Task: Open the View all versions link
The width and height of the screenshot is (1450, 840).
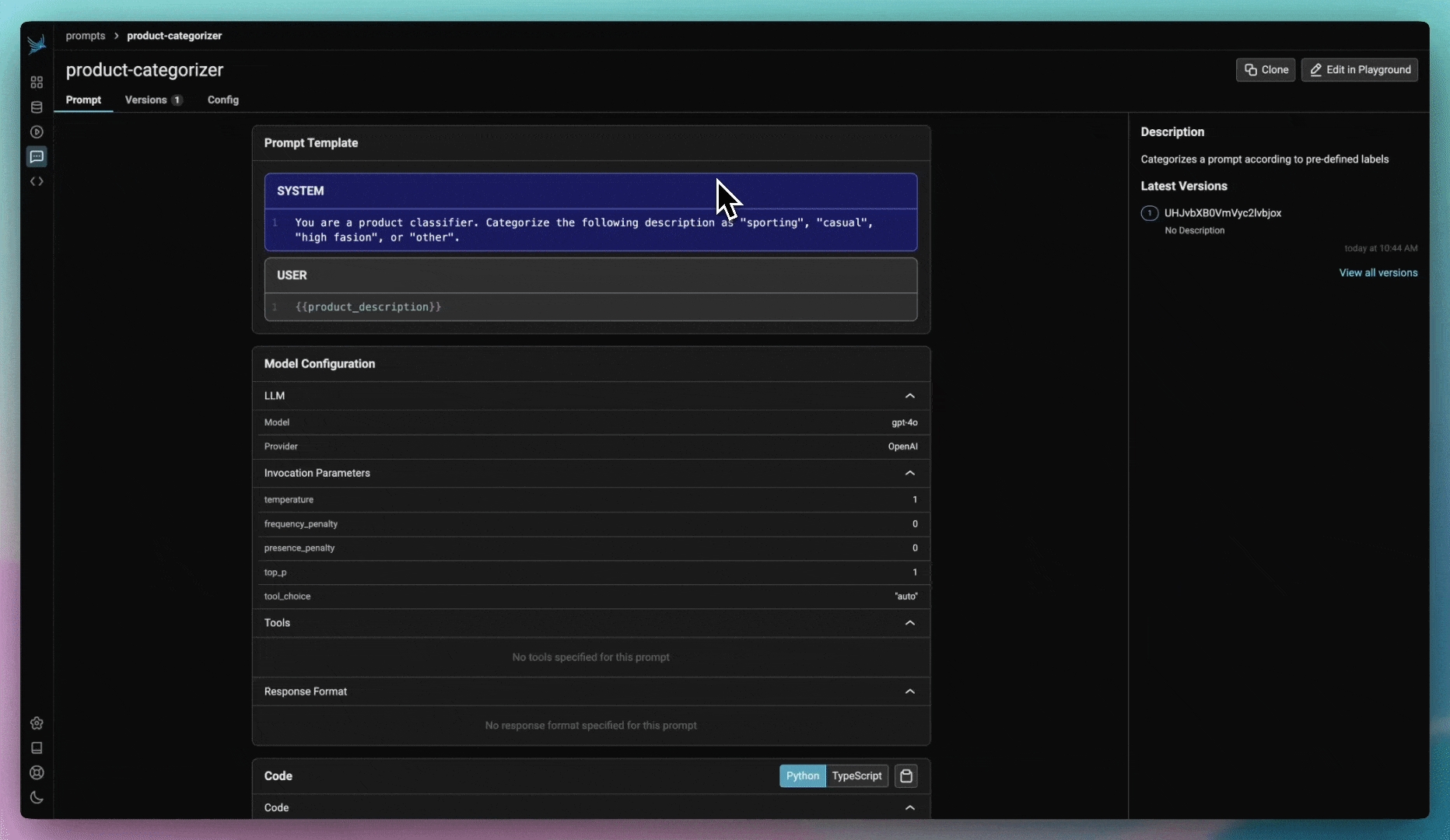Action: click(x=1378, y=273)
